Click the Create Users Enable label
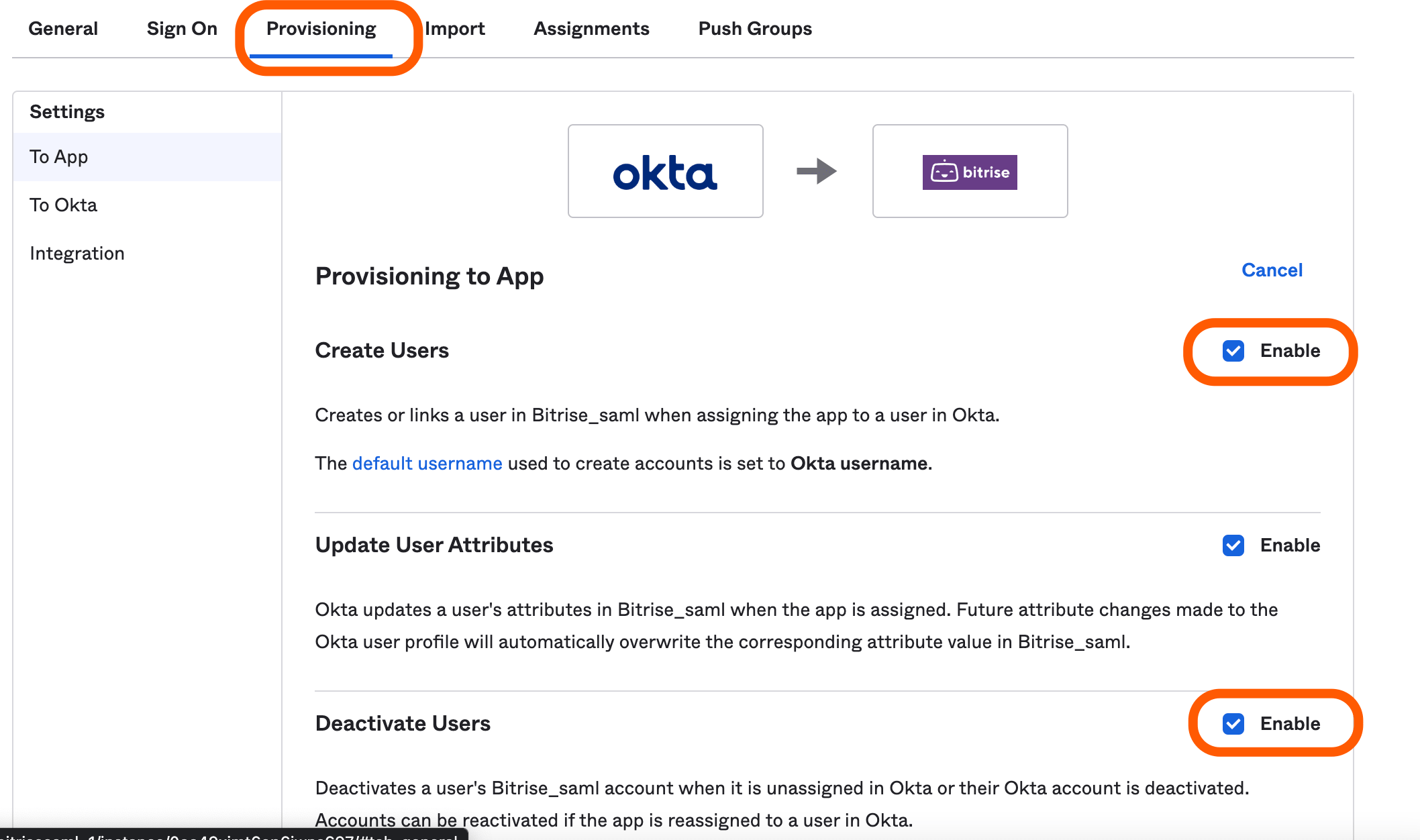1420x840 pixels. (1290, 351)
